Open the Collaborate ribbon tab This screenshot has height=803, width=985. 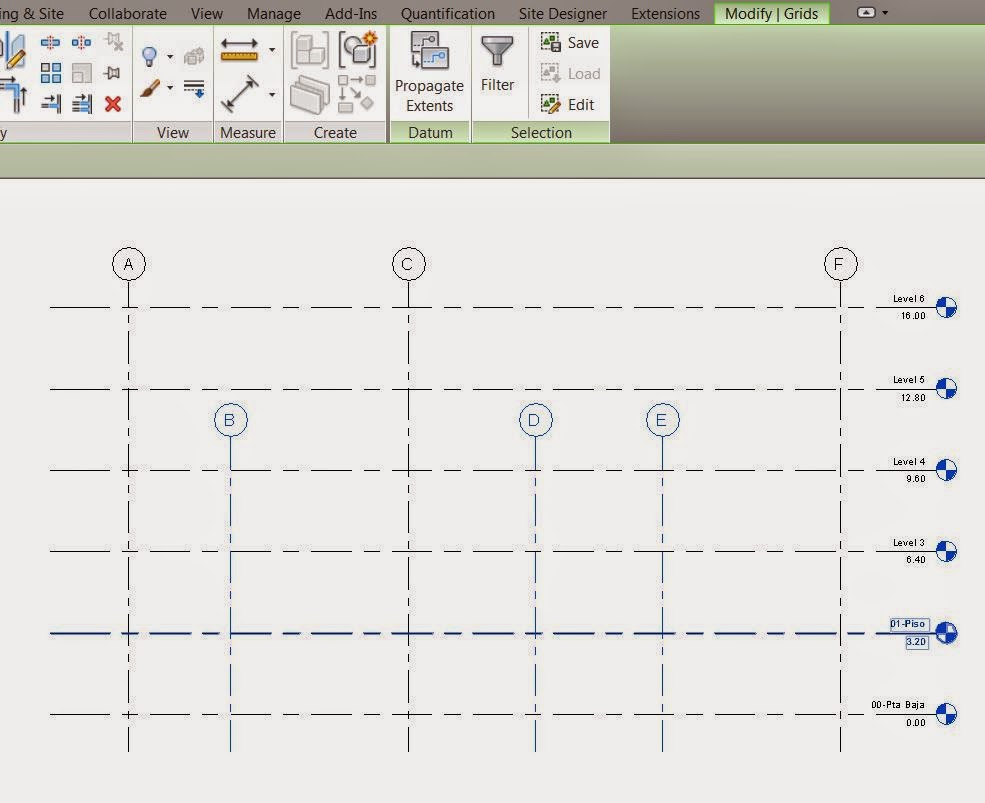pos(128,13)
